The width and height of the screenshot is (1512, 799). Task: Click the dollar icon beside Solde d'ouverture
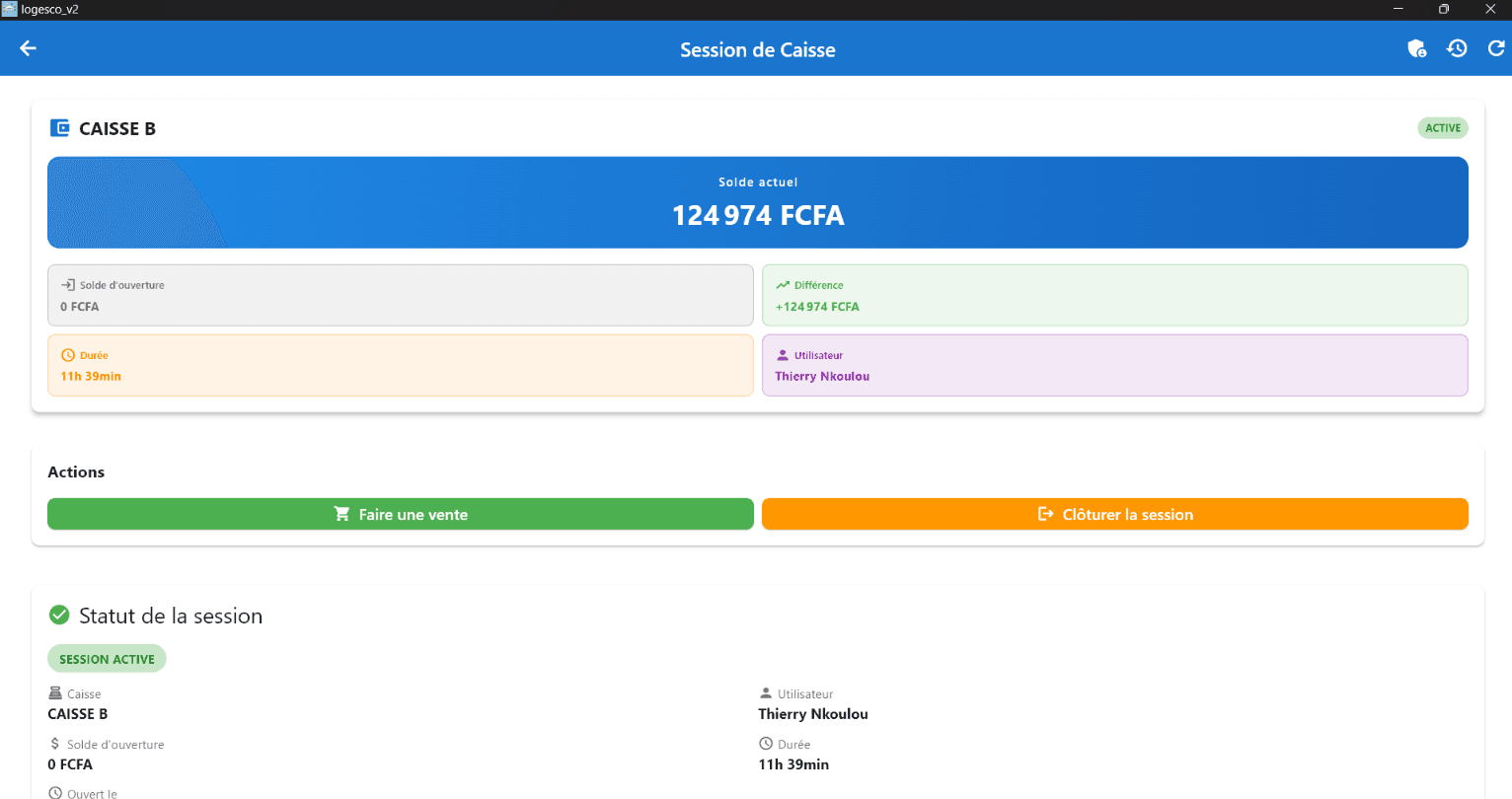point(55,744)
